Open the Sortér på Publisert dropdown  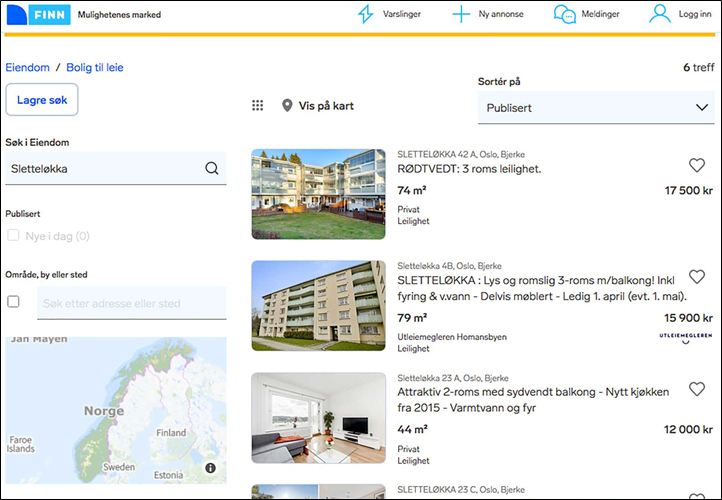click(x=596, y=108)
